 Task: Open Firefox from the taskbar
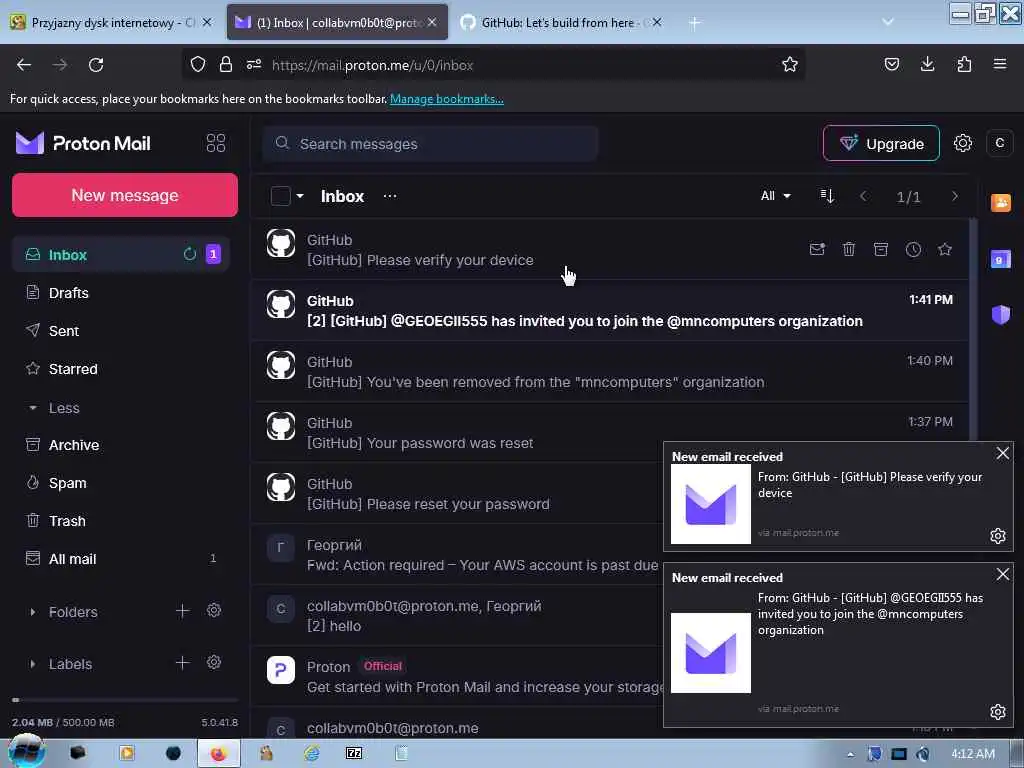[x=218, y=754]
